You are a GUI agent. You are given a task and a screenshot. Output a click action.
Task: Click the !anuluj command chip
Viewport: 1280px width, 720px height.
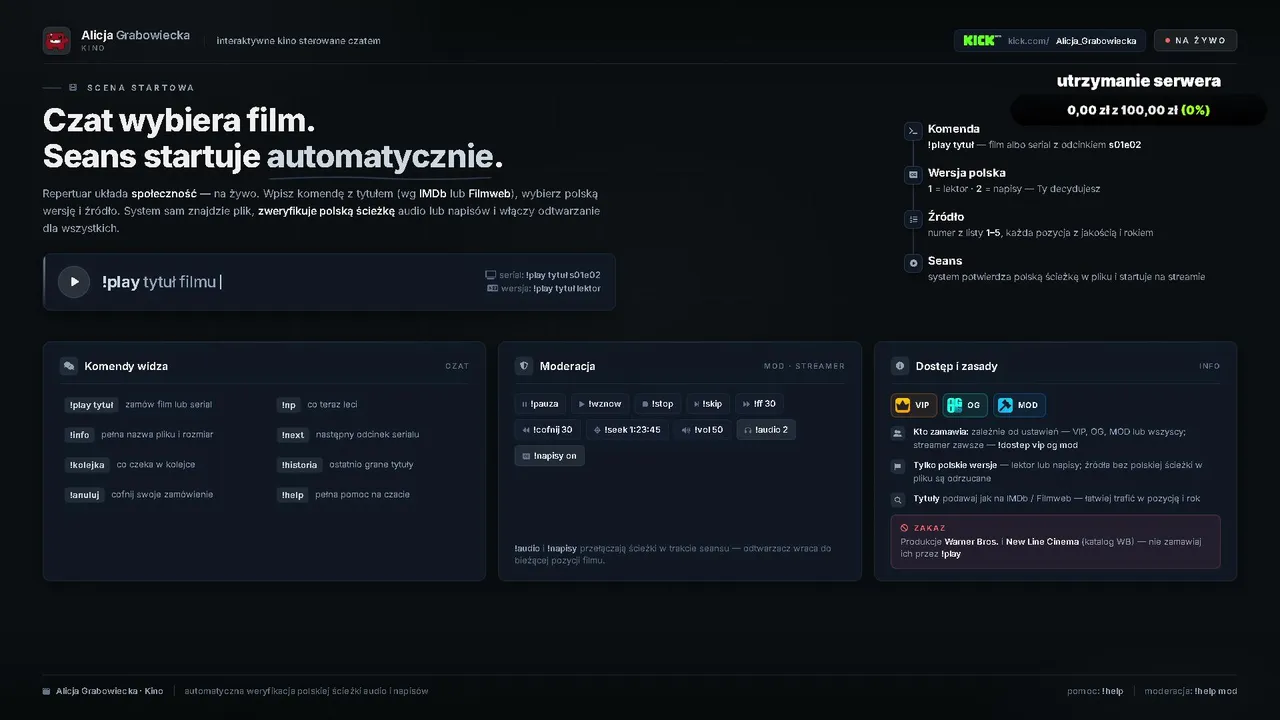[x=84, y=495]
